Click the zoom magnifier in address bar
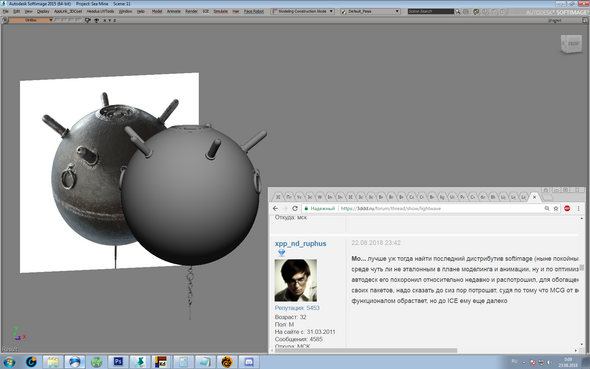The height and width of the screenshot is (369, 590). [x=547, y=208]
